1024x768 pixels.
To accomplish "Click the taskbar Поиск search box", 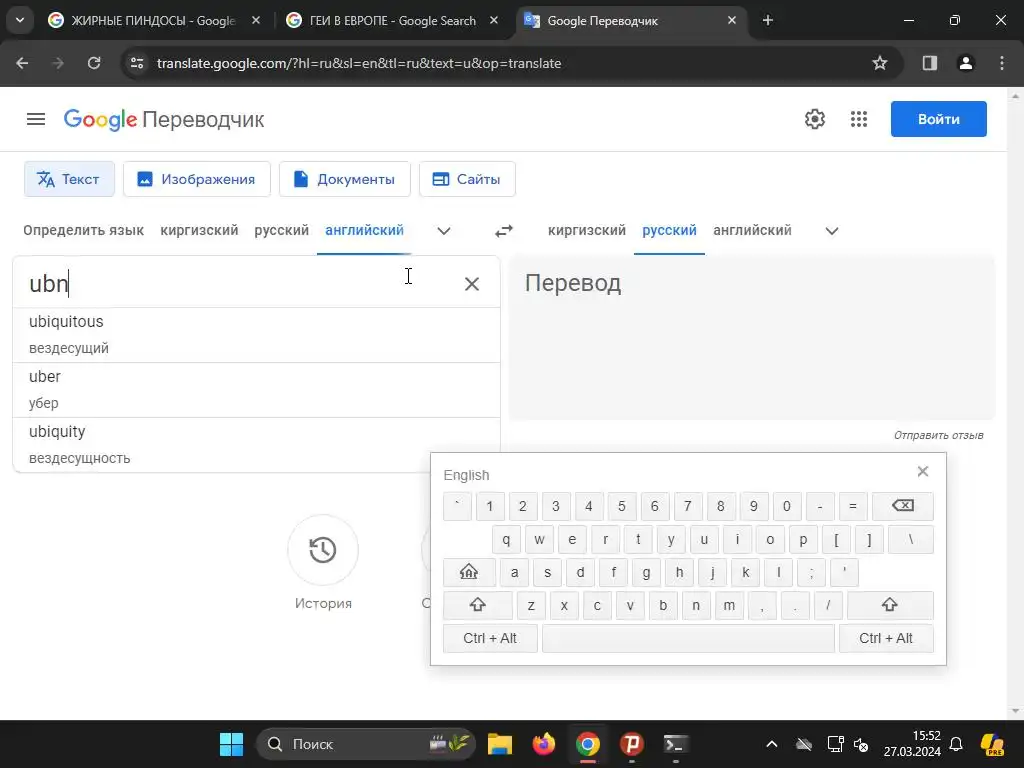I will click(x=366, y=744).
